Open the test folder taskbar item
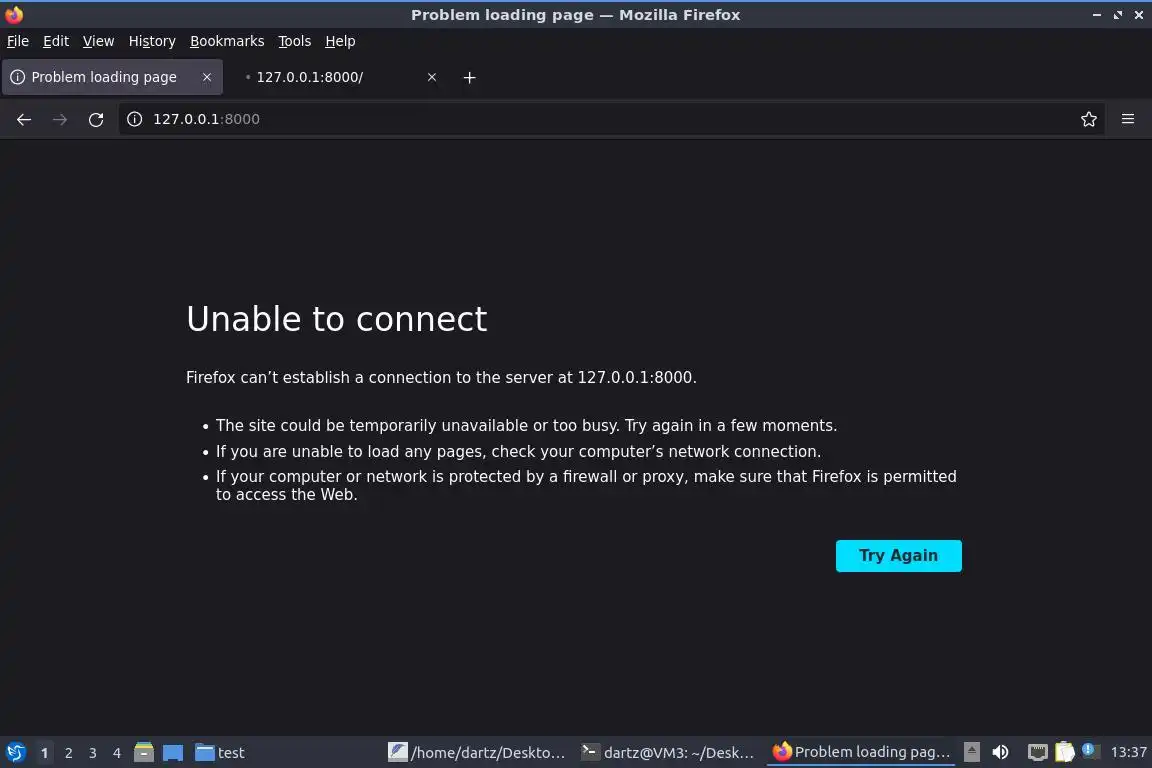The width and height of the screenshot is (1152, 768). [x=220, y=753]
